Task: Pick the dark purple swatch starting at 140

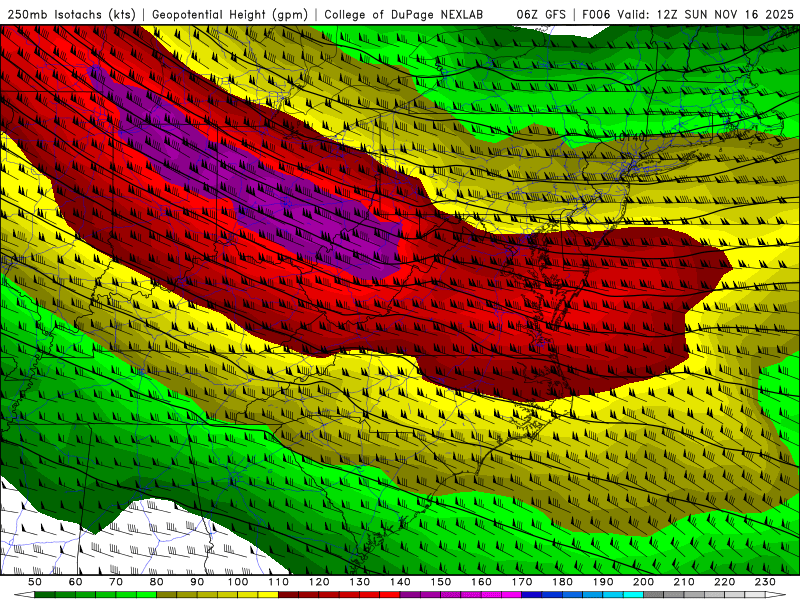Action: click(410, 594)
